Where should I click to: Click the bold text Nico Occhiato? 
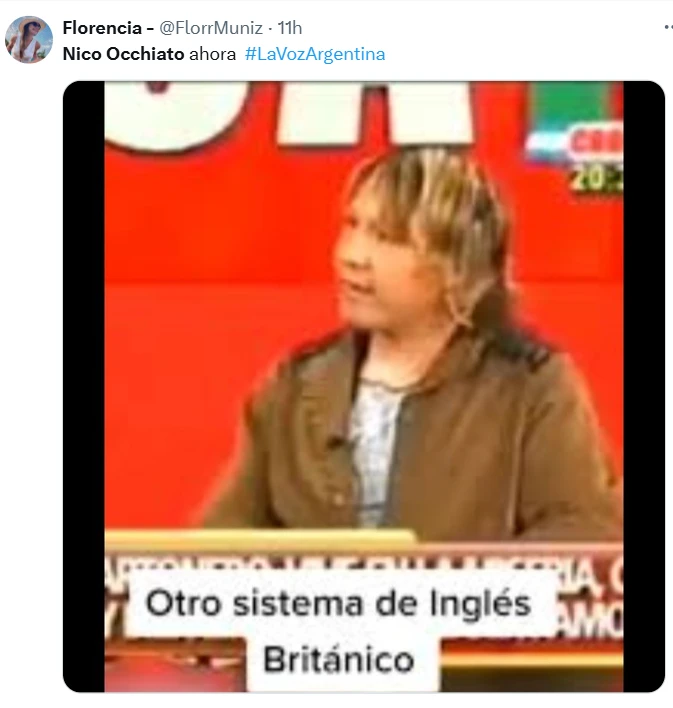(x=123, y=54)
